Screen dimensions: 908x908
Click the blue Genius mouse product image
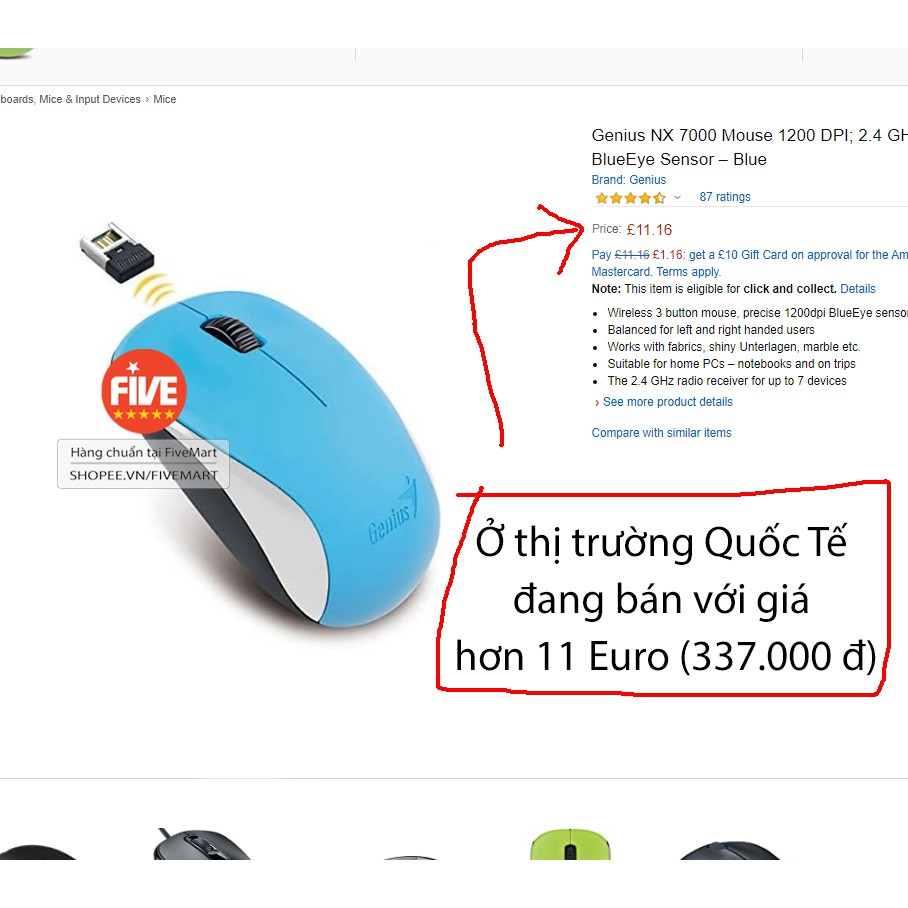click(x=272, y=457)
